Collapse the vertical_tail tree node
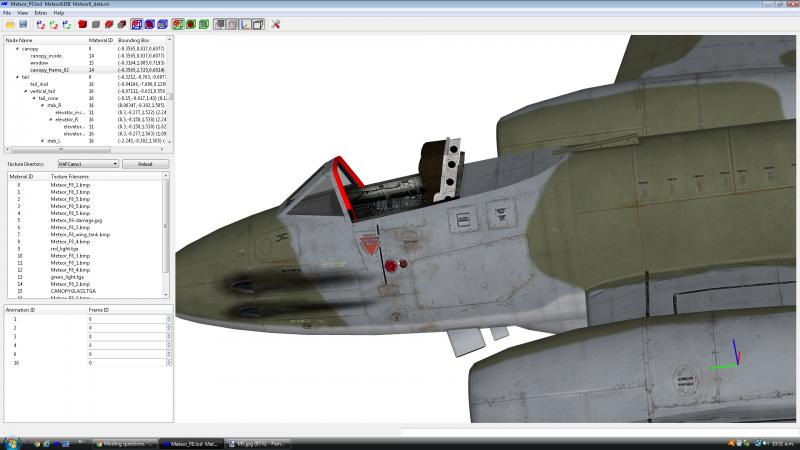This screenshot has width=800, height=450. tap(26, 91)
